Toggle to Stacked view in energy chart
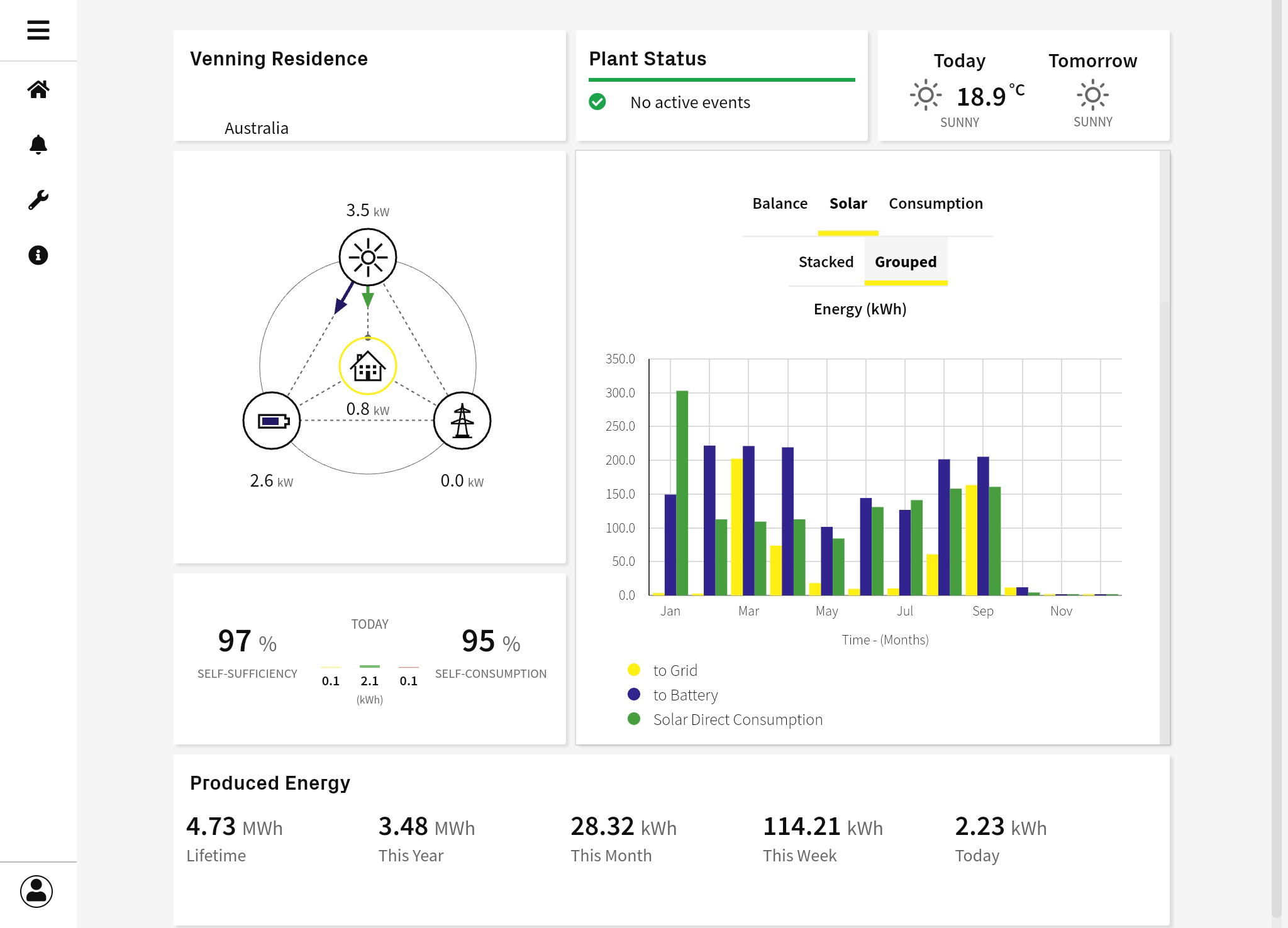The image size is (1288, 928). pyautogui.click(x=825, y=261)
